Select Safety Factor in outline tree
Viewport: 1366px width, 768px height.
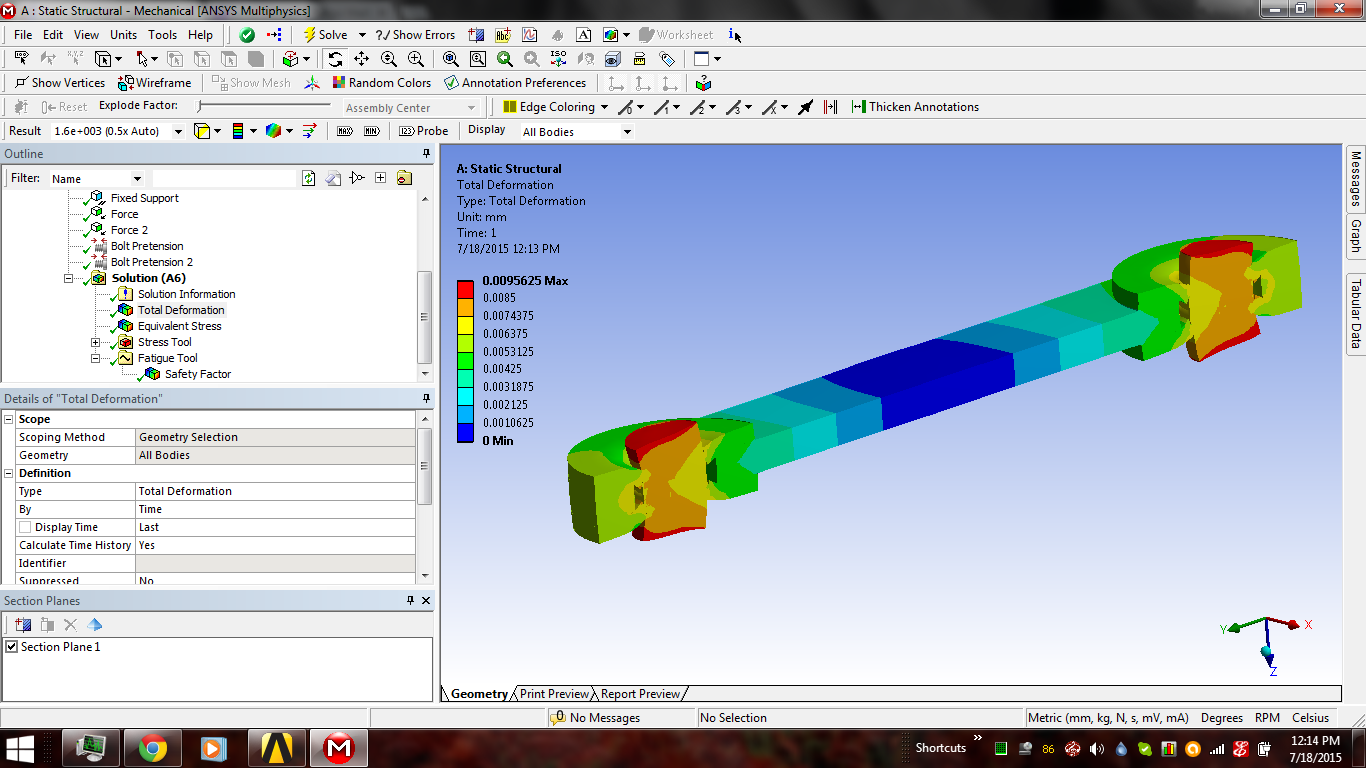coord(198,374)
